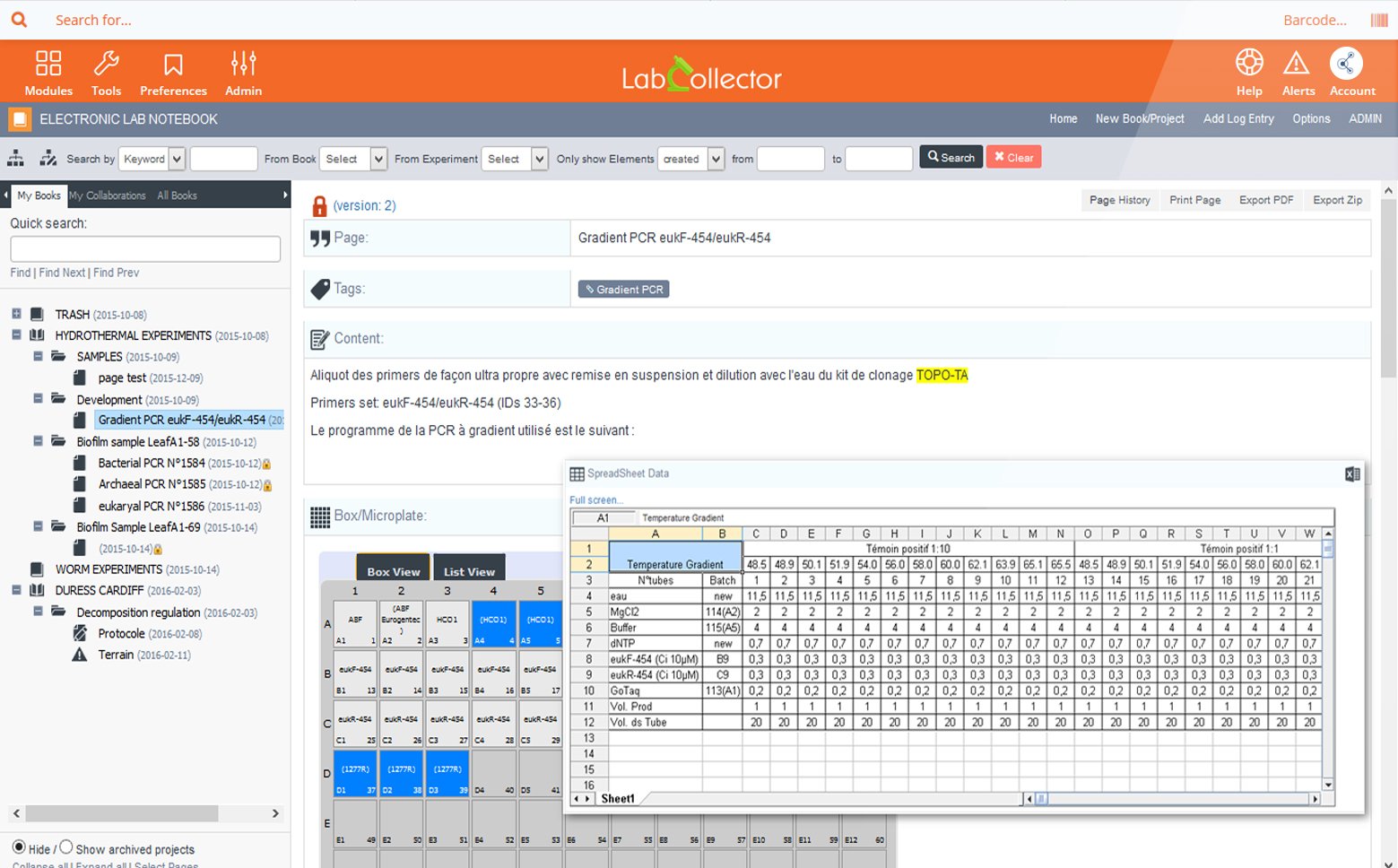Click the TRASH book icon
1398x868 pixels.
37,314
